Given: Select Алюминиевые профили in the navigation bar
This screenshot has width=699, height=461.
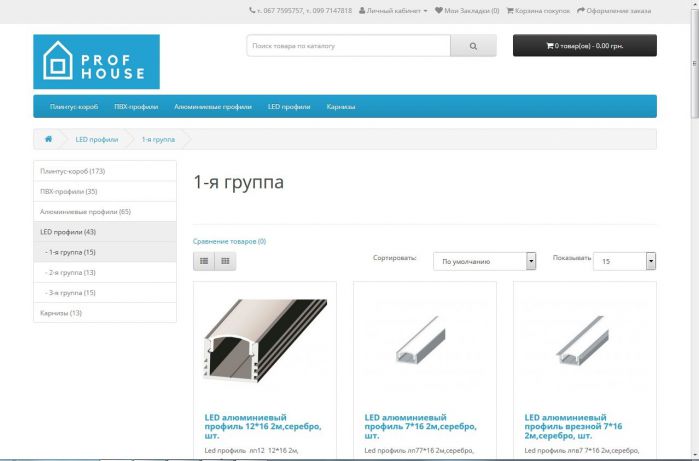Looking at the screenshot, I should point(212,106).
